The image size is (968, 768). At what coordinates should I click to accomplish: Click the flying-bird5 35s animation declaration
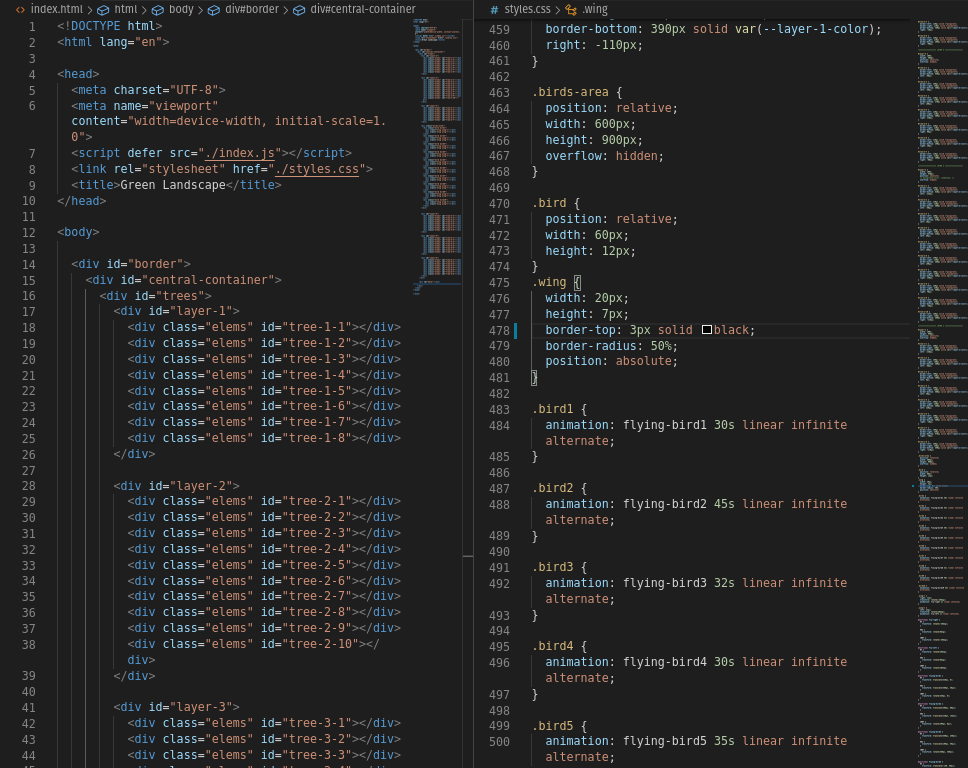(696, 749)
